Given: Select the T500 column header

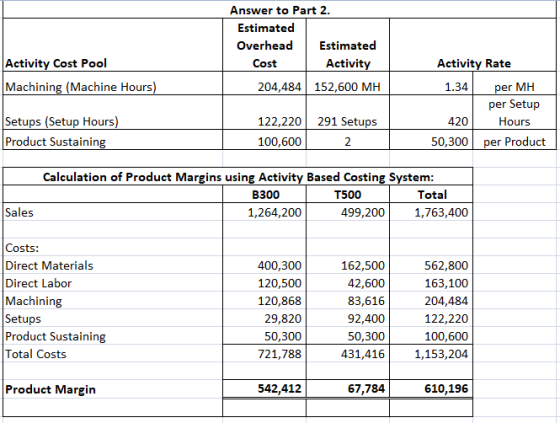Looking at the screenshot, I should pos(348,194).
